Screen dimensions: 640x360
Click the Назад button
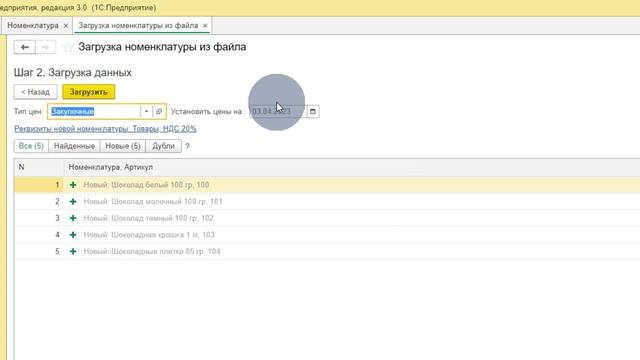[36, 92]
